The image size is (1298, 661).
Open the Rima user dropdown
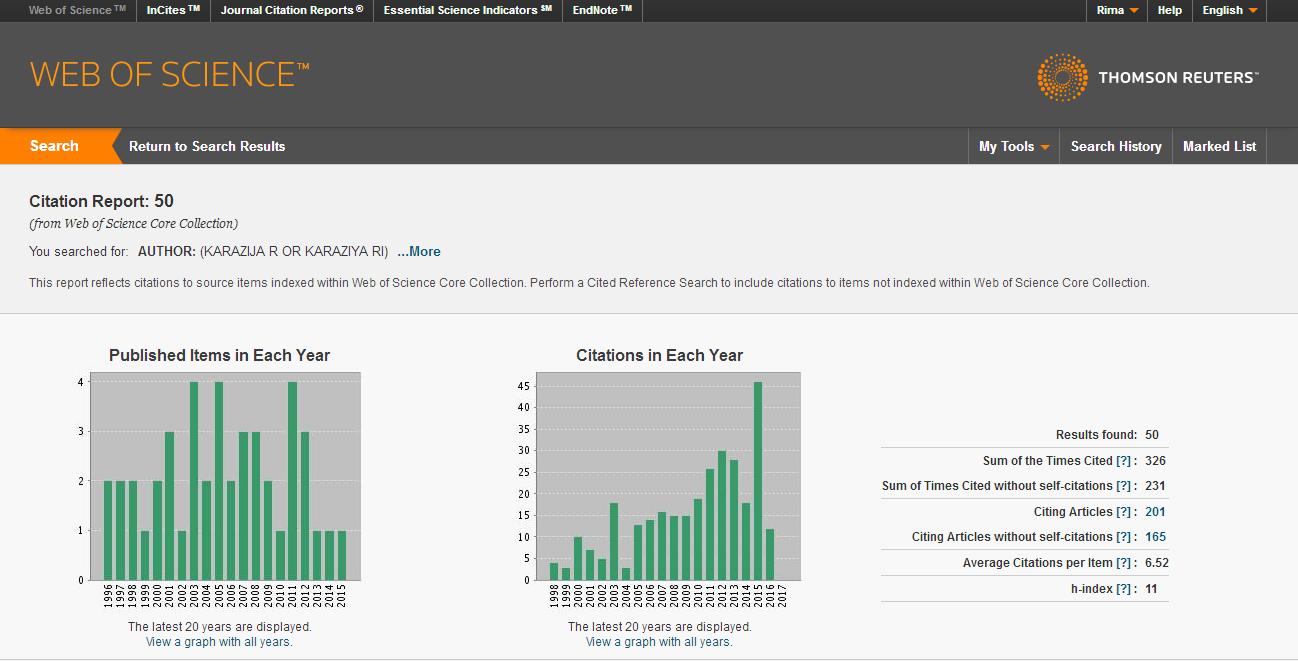click(x=1117, y=11)
